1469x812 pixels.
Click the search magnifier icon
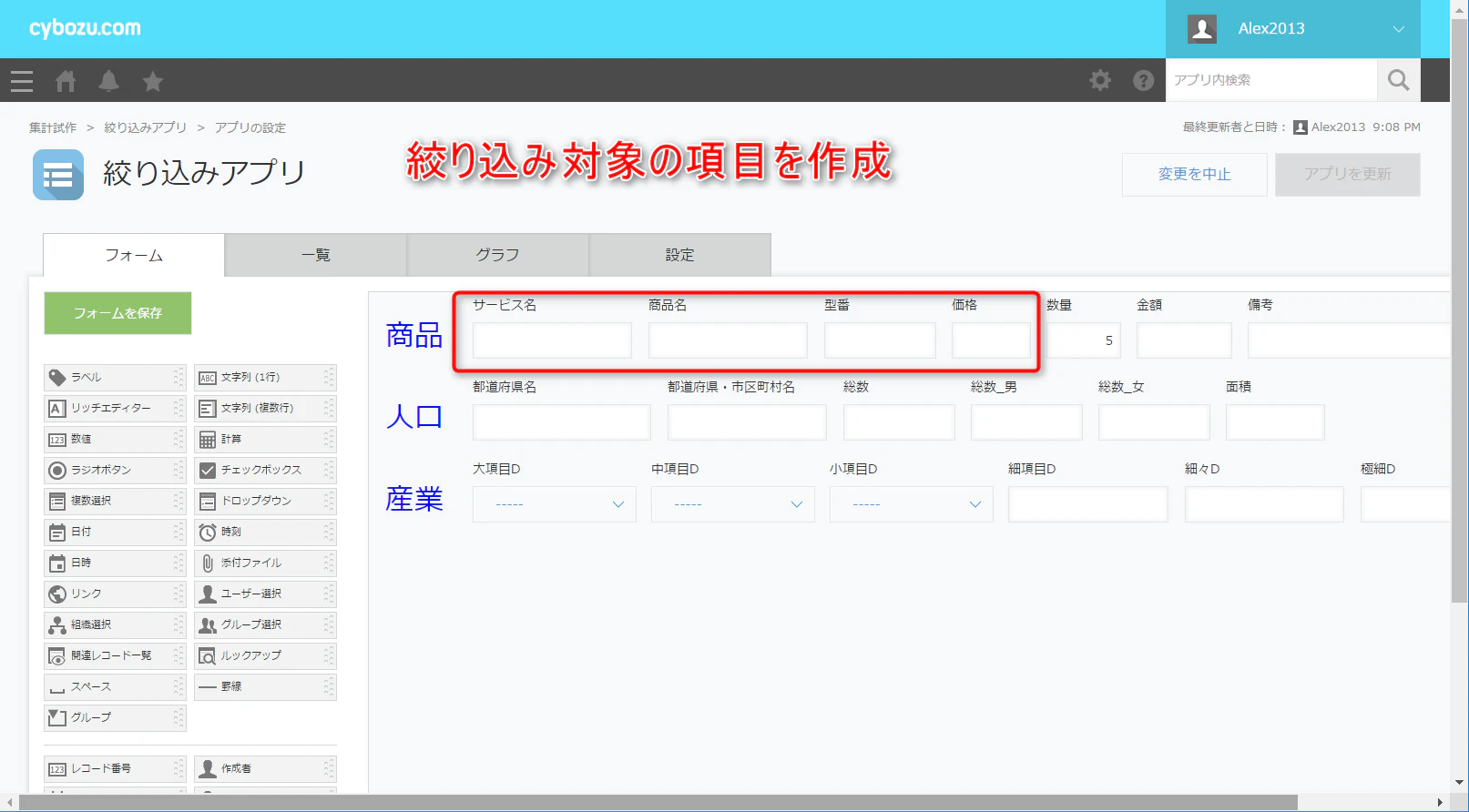click(1399, 80)
